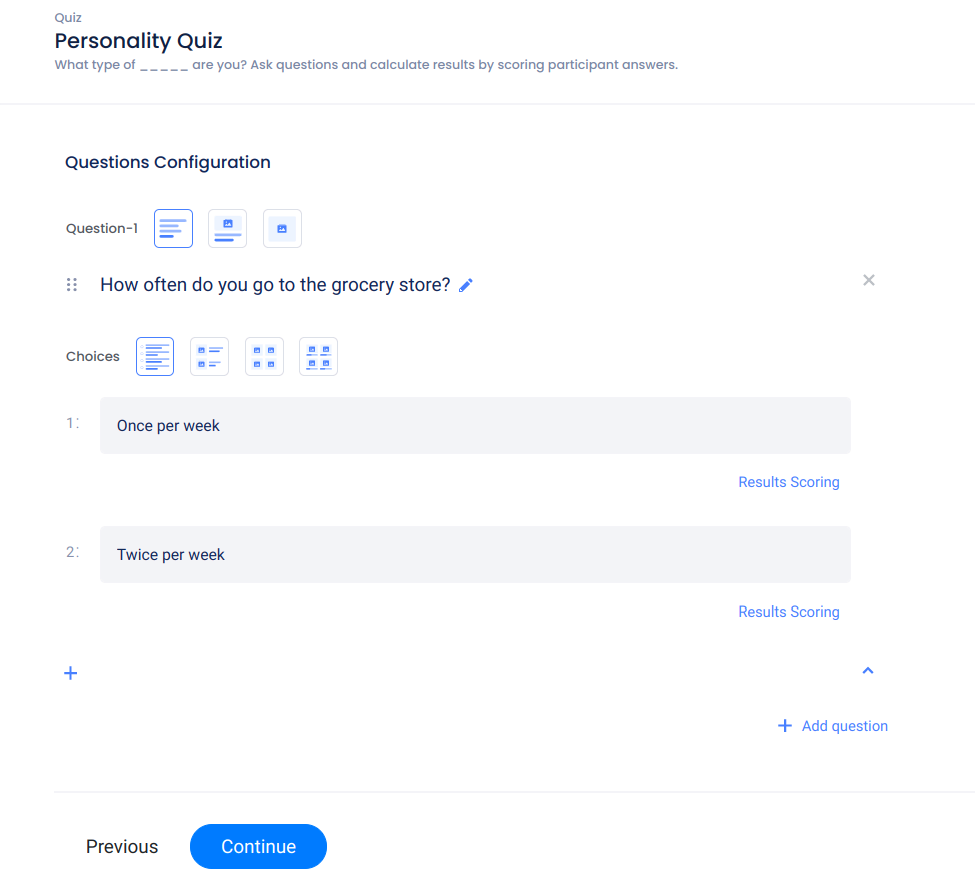Open Results Scoring for choice 2
The image size is (976, 895).
(788, 612)
